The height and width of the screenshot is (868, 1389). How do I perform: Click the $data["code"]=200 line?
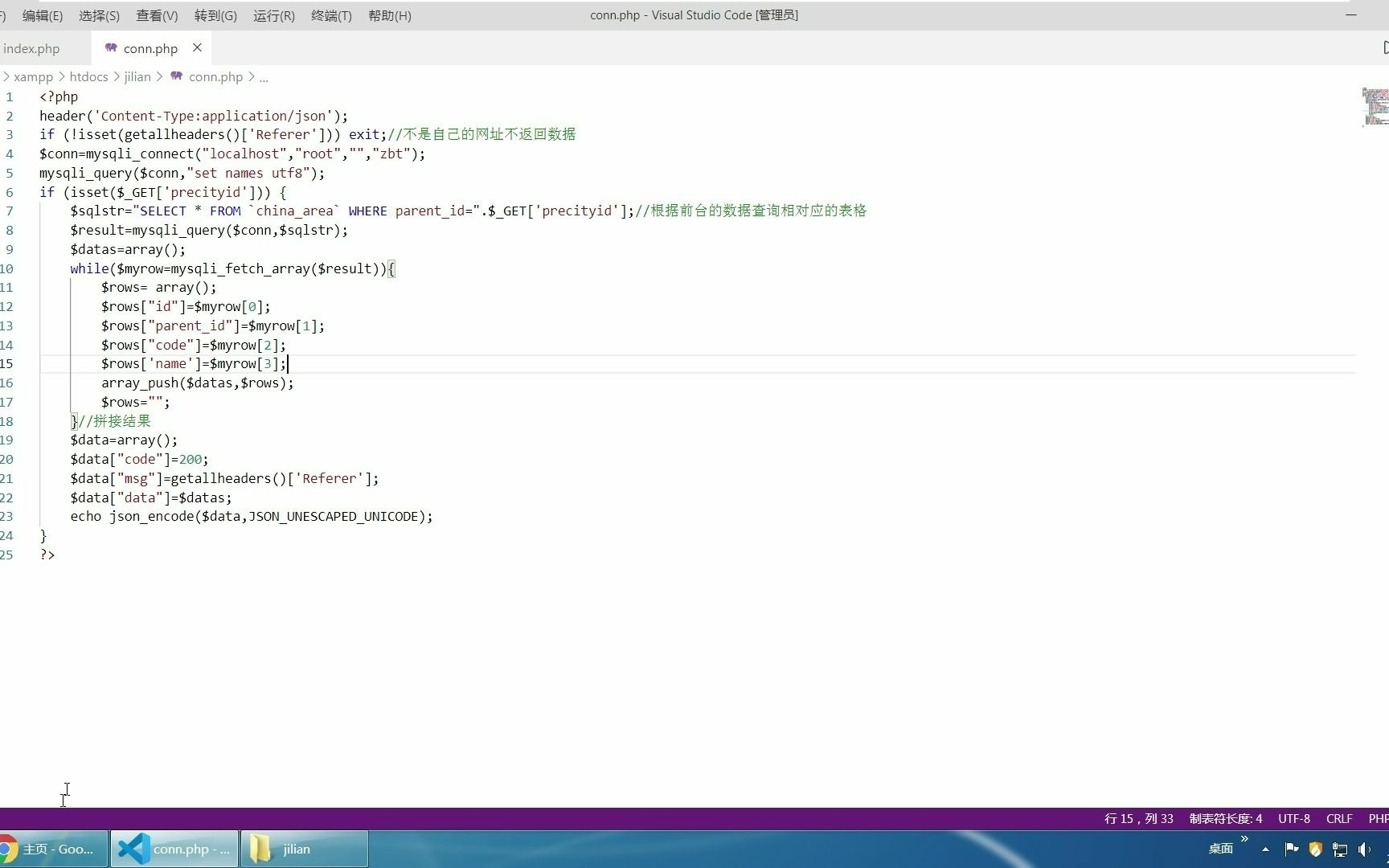[139, 460]
